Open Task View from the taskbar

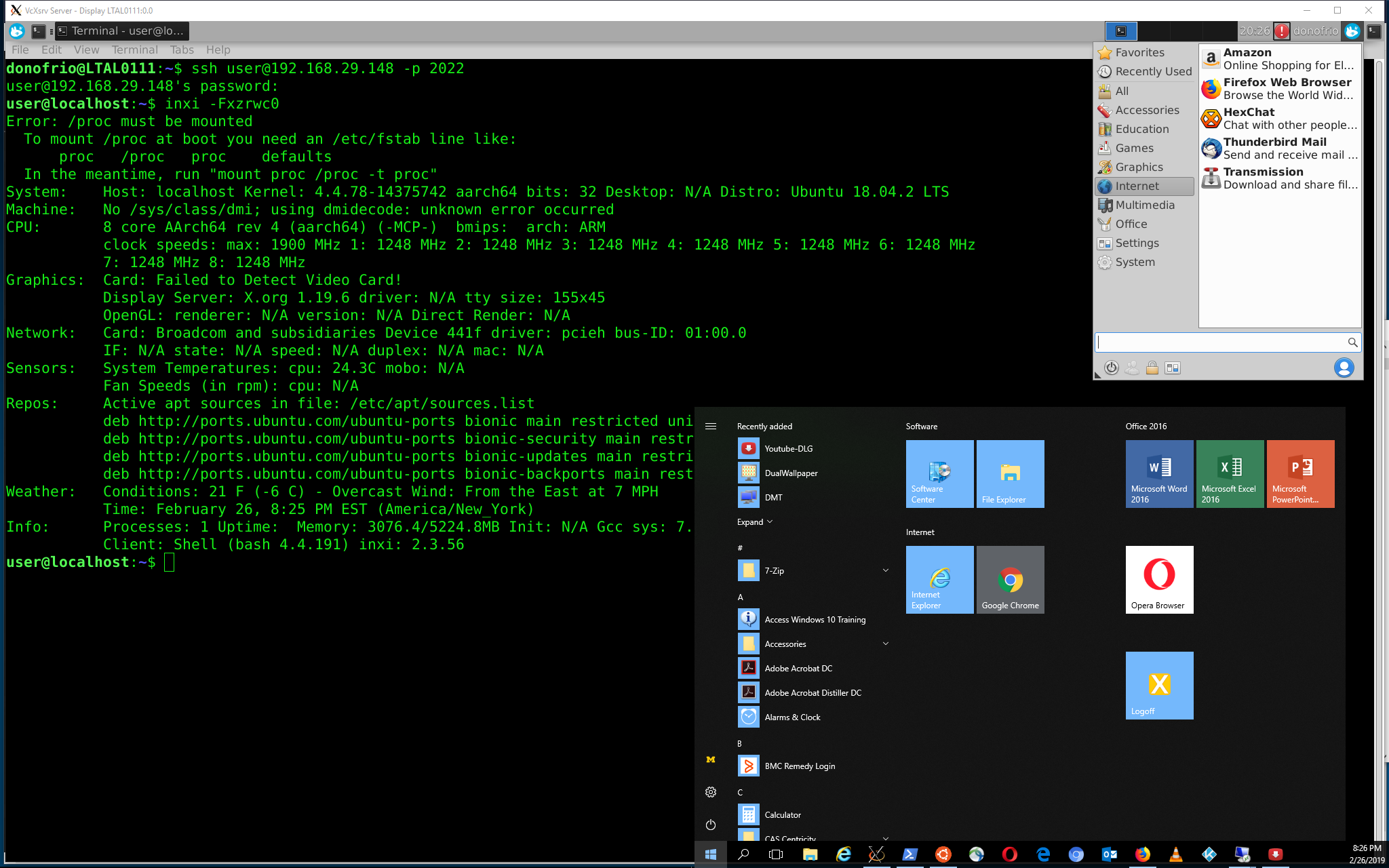tap(776, 854)
